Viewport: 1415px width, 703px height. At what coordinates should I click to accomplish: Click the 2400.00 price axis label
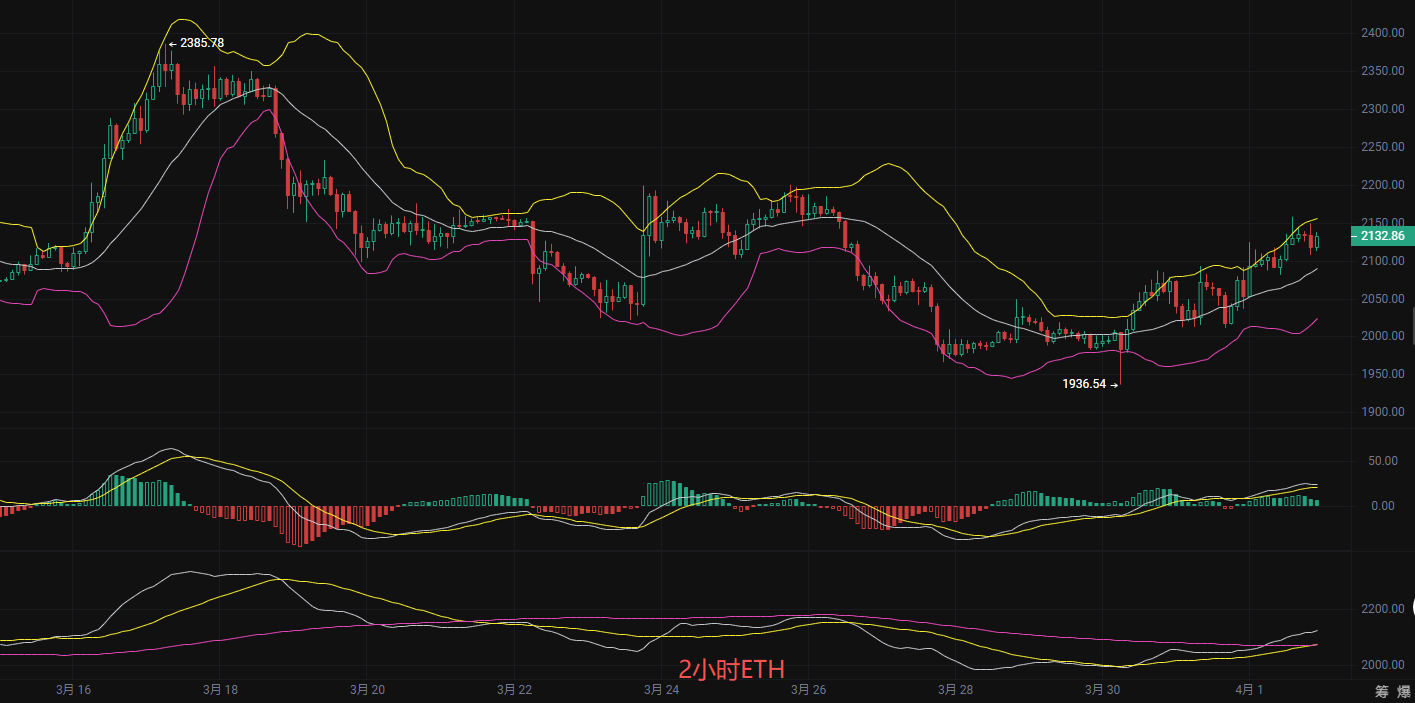pyautogui.click(x=1381, y=33)
